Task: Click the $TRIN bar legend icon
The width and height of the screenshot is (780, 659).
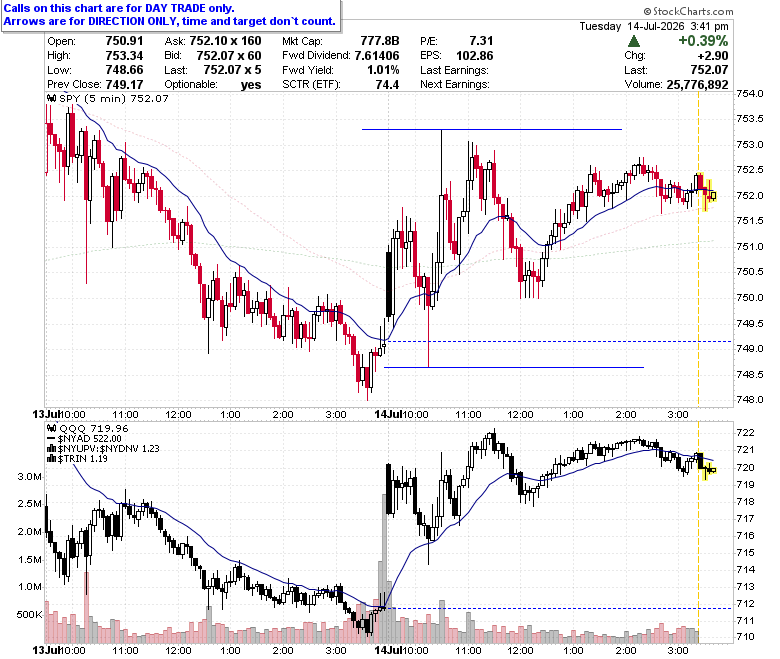Action: (x=52, y=458)
